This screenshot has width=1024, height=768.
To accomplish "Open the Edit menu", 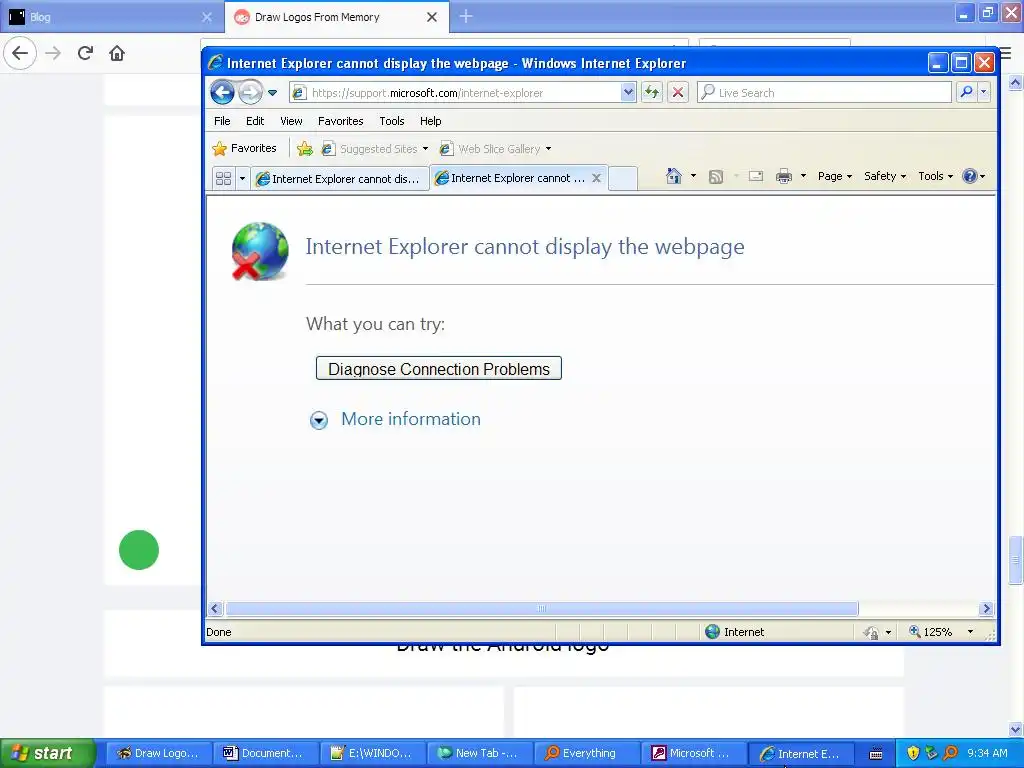I will coord(255,121).
